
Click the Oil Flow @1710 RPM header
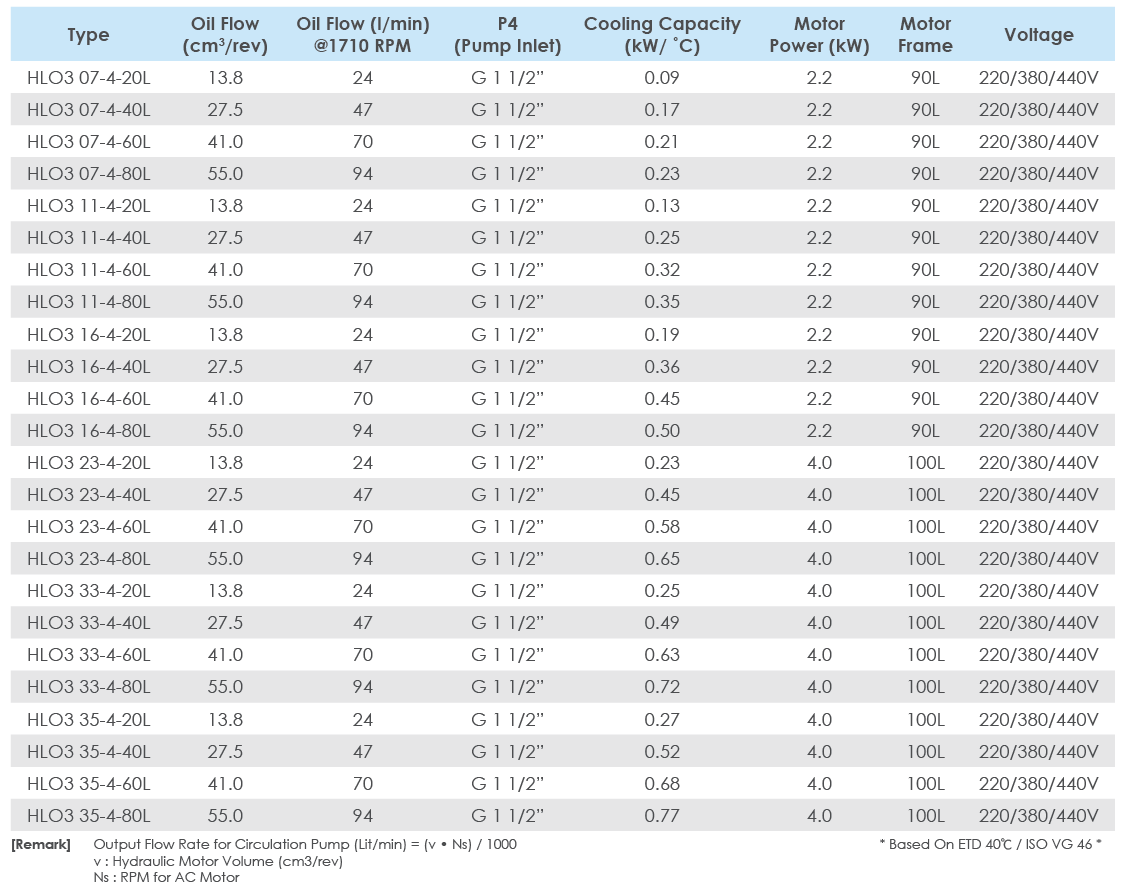coord(362,35)
